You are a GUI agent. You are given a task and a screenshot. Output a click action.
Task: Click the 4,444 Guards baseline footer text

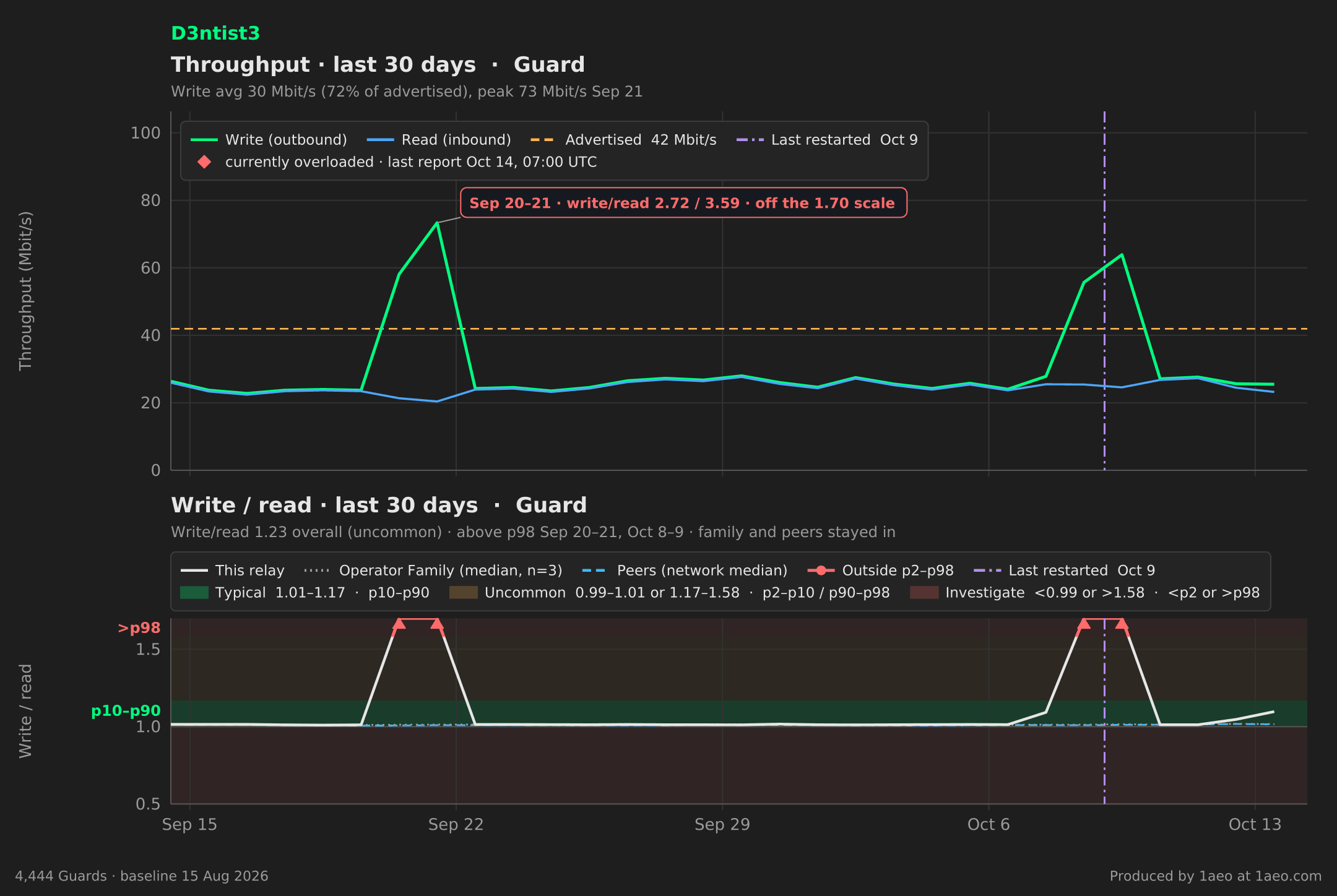142,876
